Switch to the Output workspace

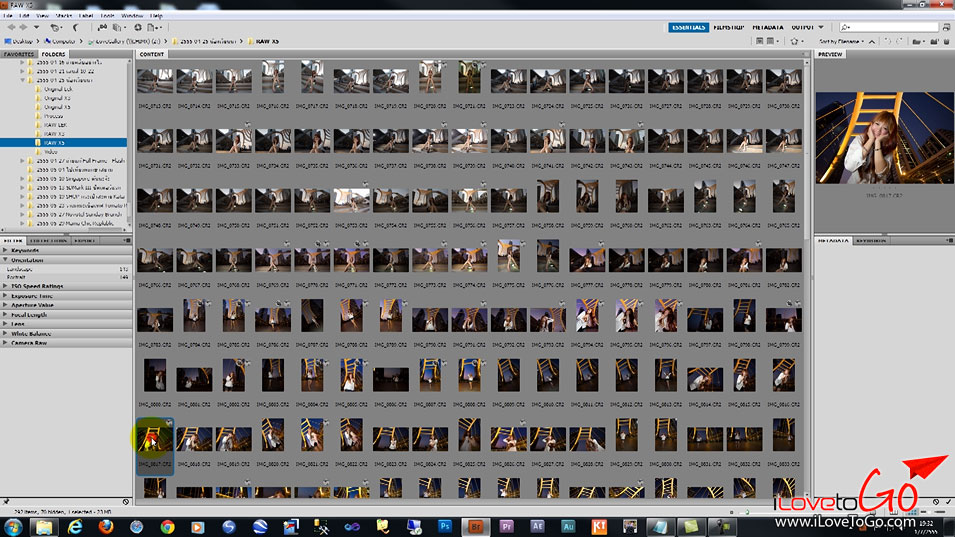tap(802, 27)
